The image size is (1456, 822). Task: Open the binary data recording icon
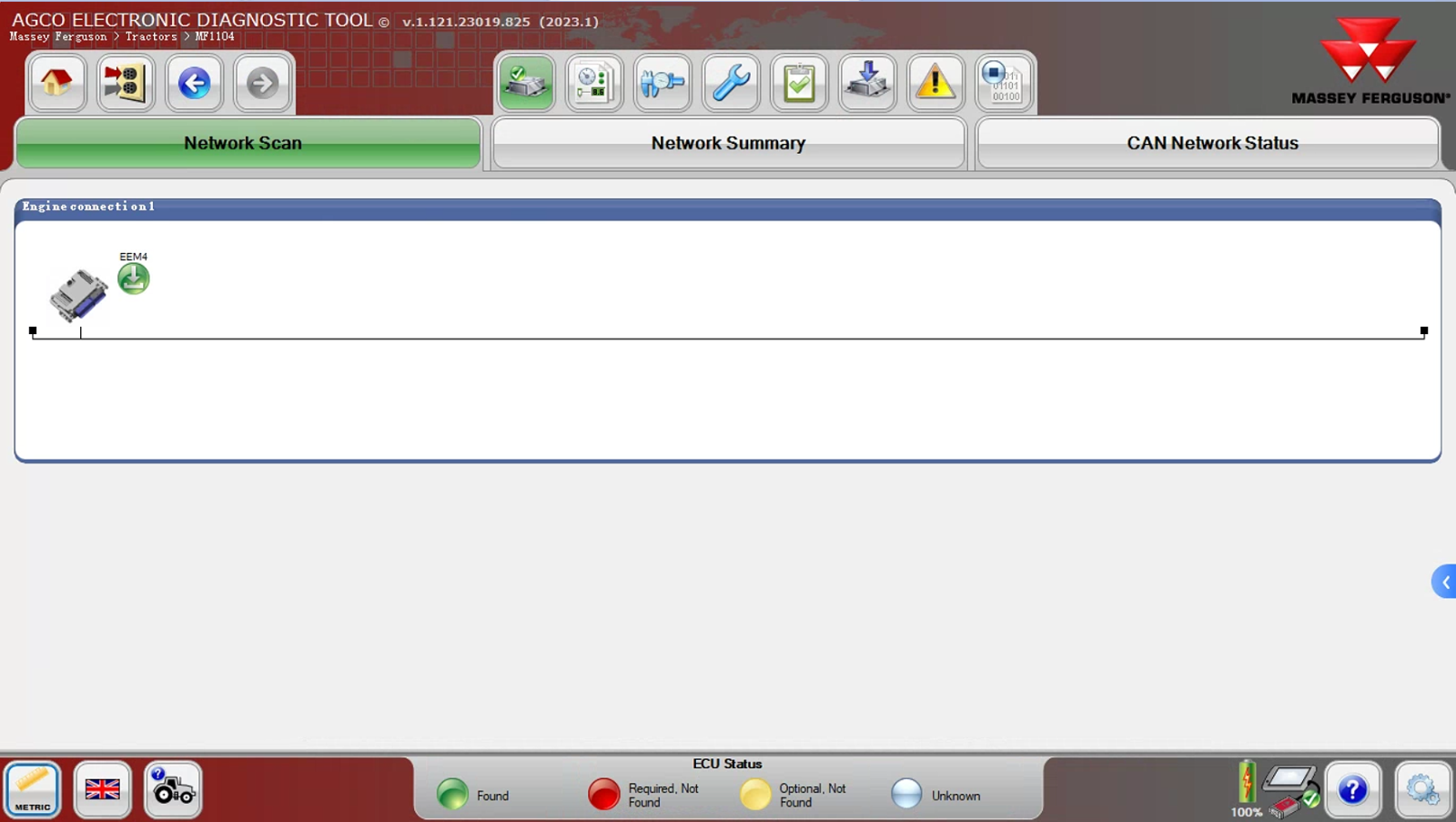[x=1005, y=83]
